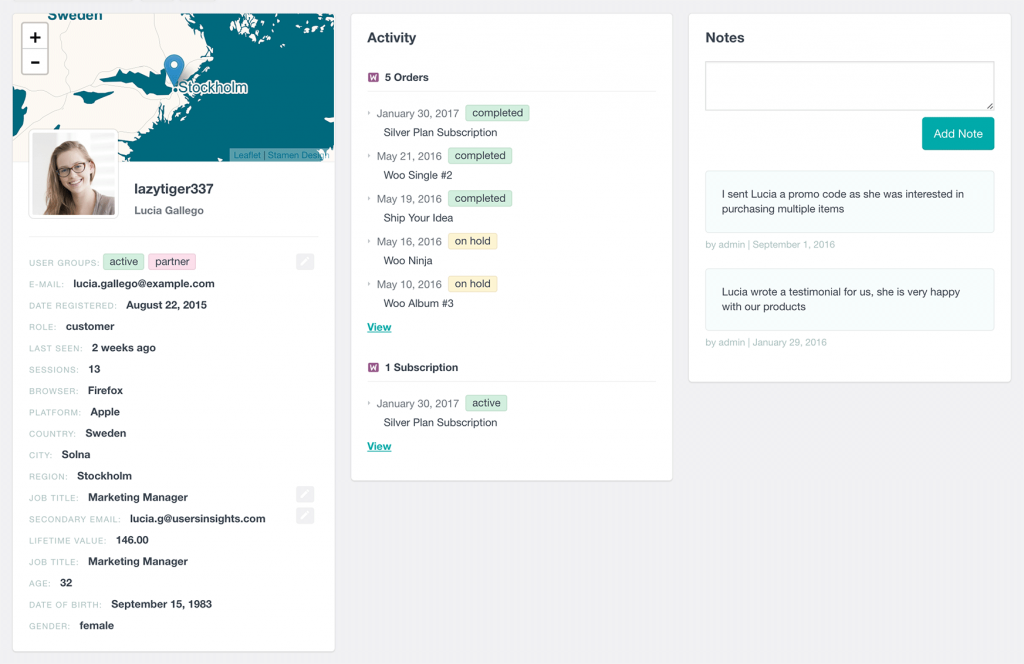Image resolution: width=1024 pixels, height=664 pixels.
Task: Click the completed badge on Ship Your Idea
Action: [x=480, y=198]
